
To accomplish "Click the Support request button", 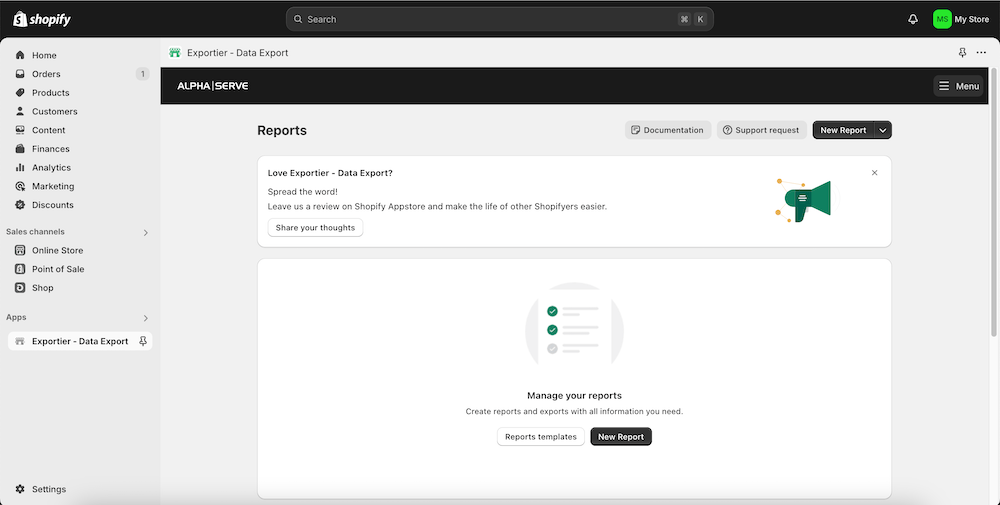I will tap(761, 130).
